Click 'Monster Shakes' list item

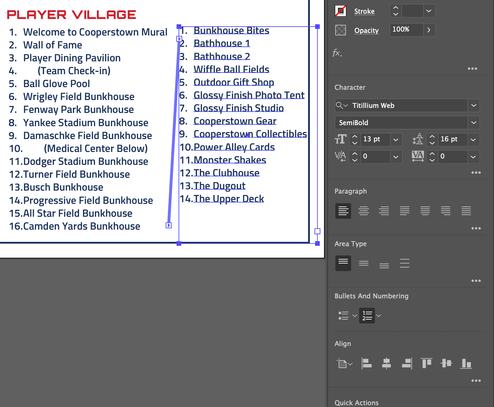click(x=230, y=160)
